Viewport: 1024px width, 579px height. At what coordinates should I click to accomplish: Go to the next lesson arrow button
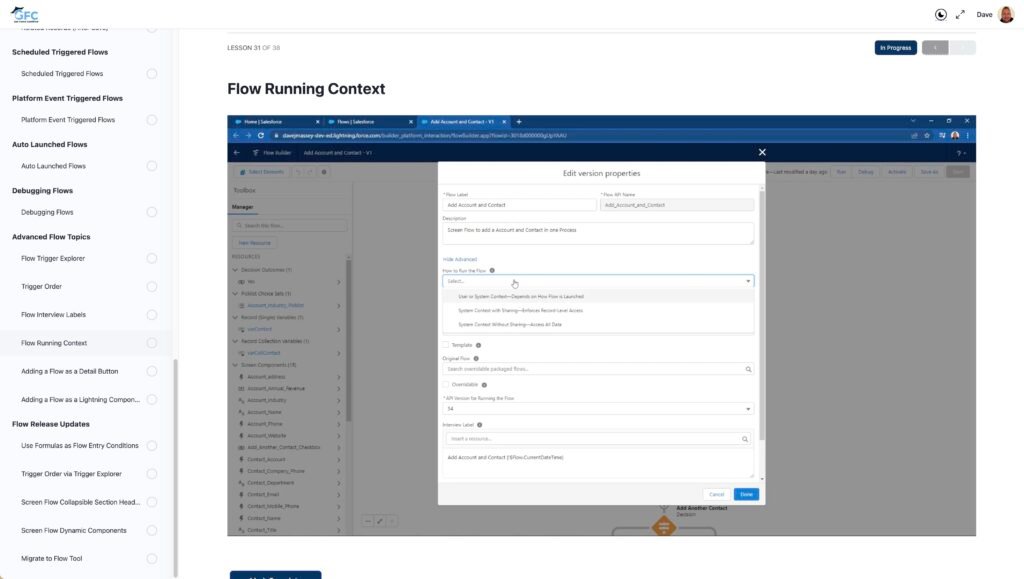[963, 48]
